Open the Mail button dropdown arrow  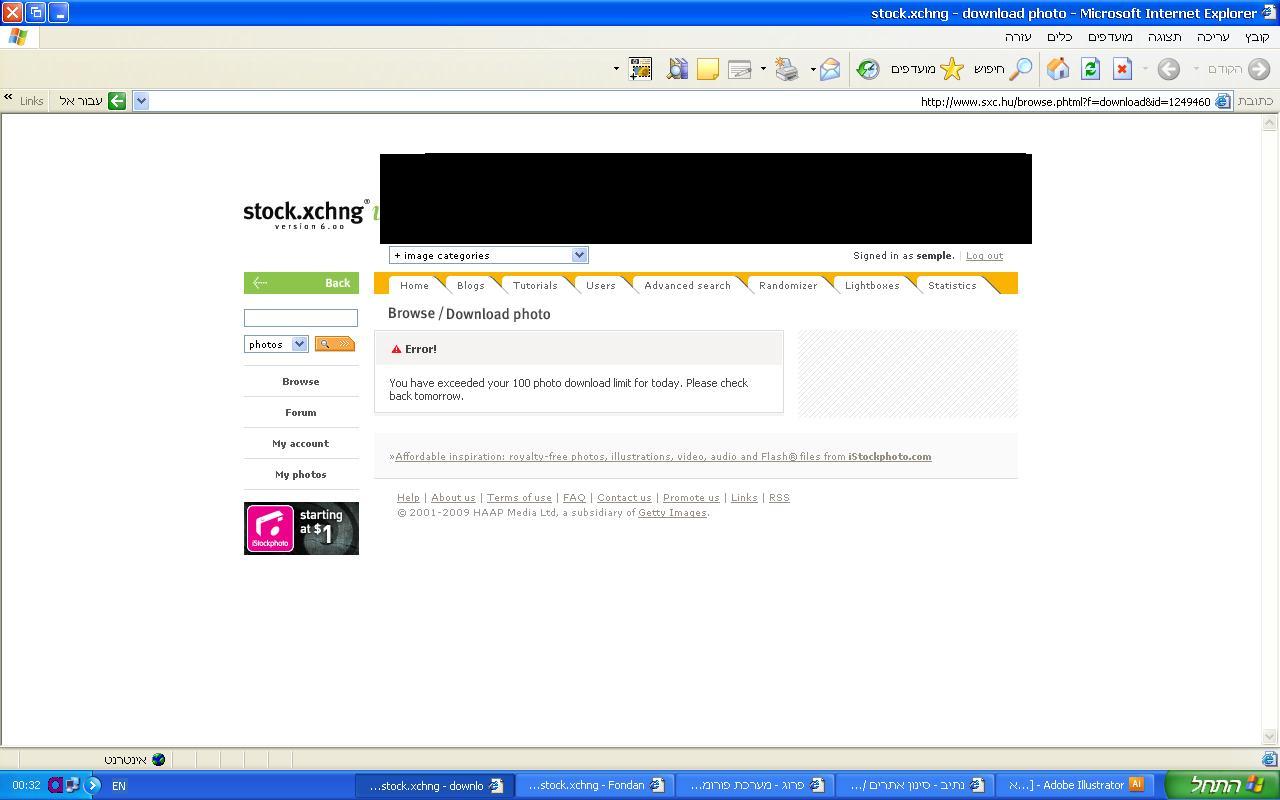click(813, 69)
